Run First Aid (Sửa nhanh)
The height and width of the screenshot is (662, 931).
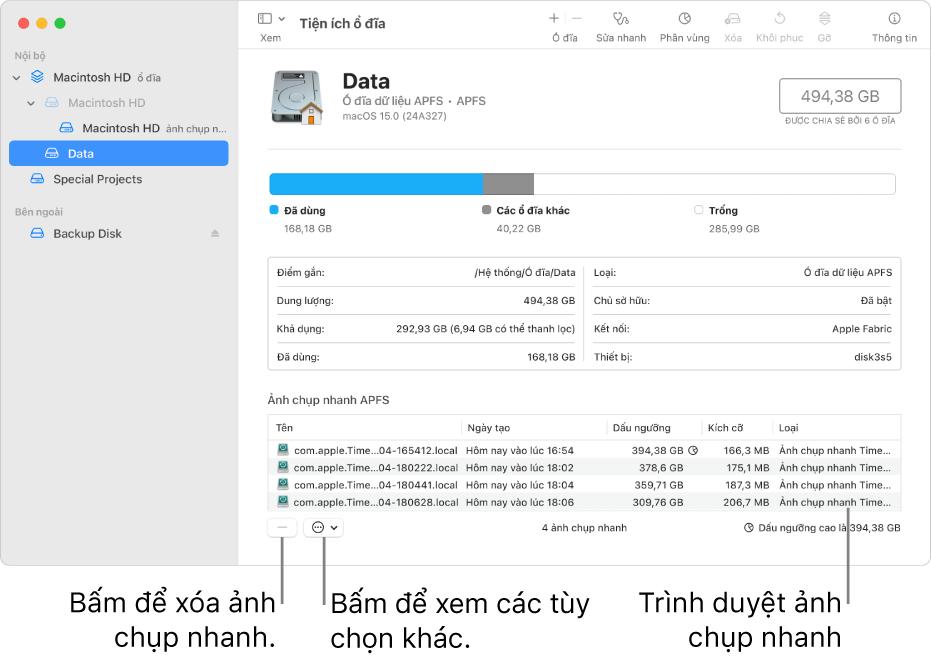tap(620, 19)
